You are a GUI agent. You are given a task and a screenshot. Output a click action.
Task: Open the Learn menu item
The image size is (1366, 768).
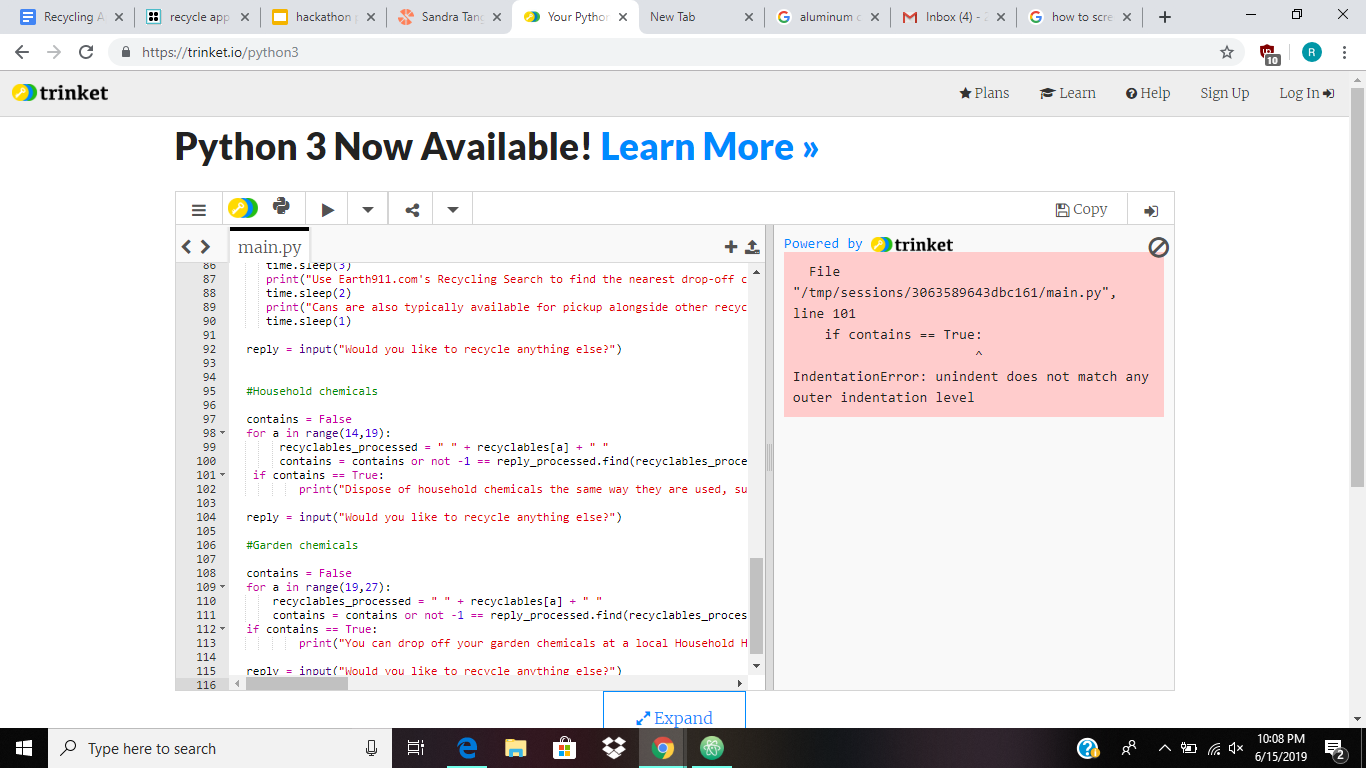tap(1068, 93)
